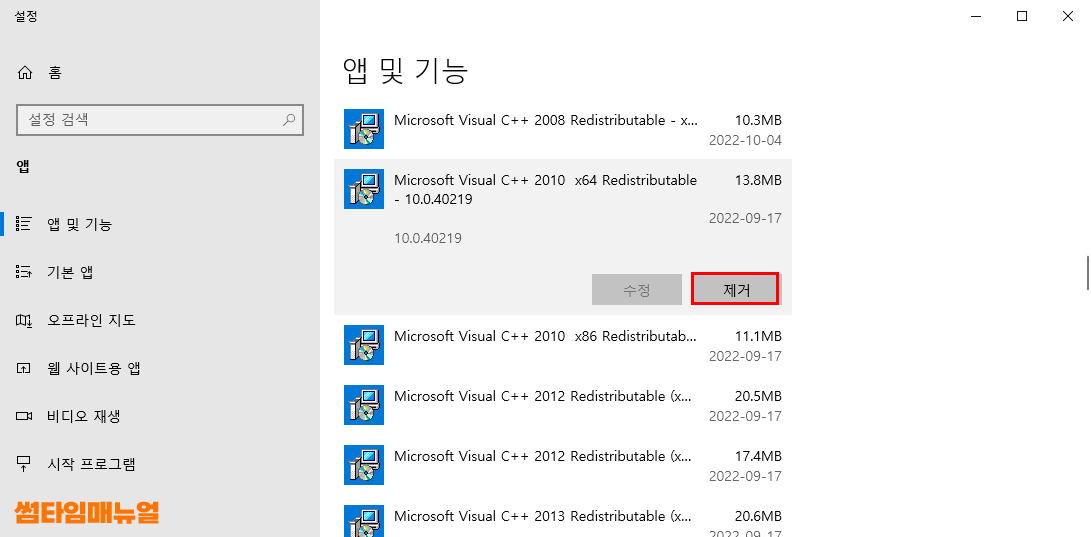Viewport: 1091px width, 537px height.
Task: Close the 설정 window
Action: 1067,17
